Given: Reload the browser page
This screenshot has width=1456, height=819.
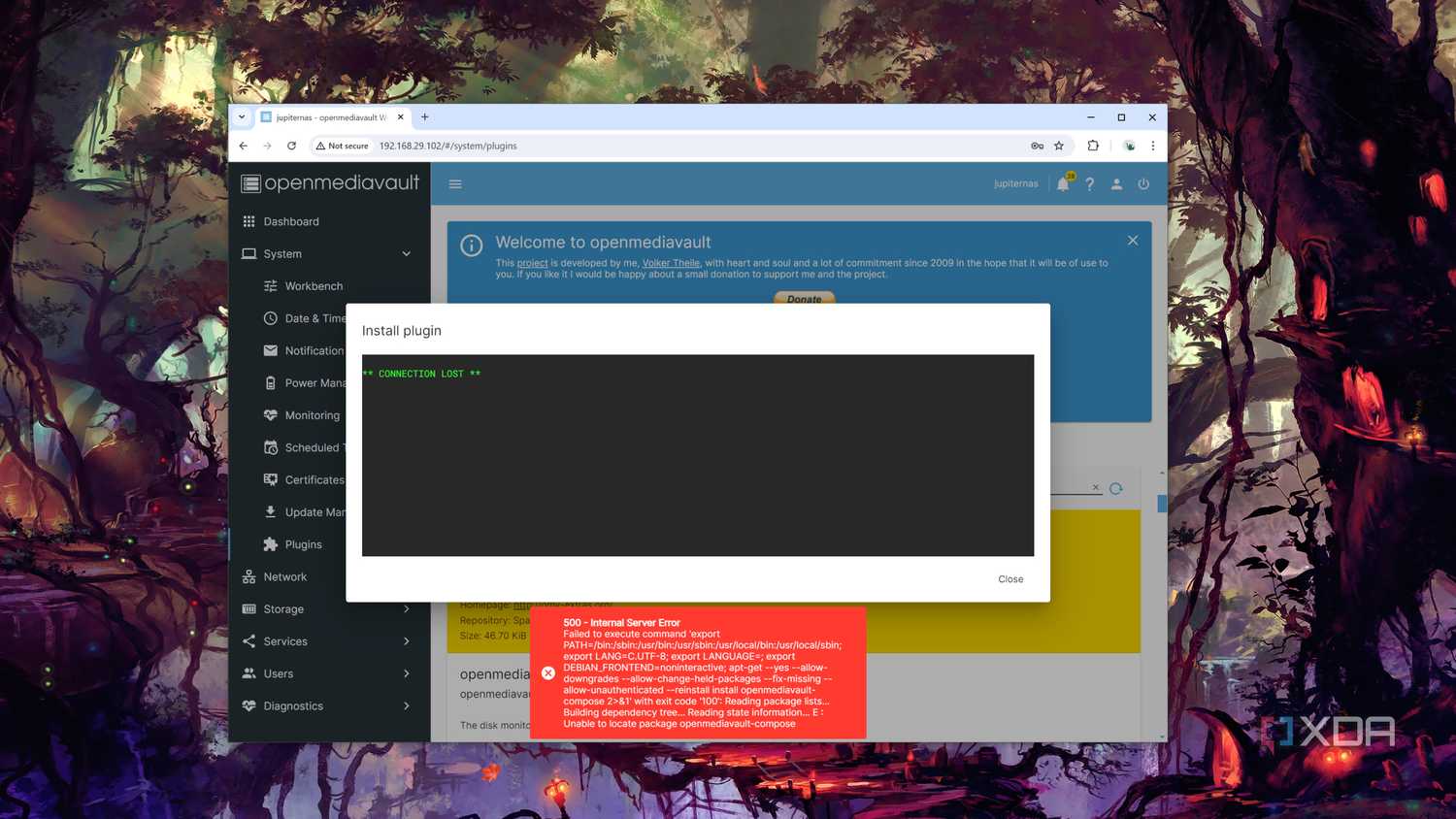Looking at the screenshot, I should pos(291,146).
